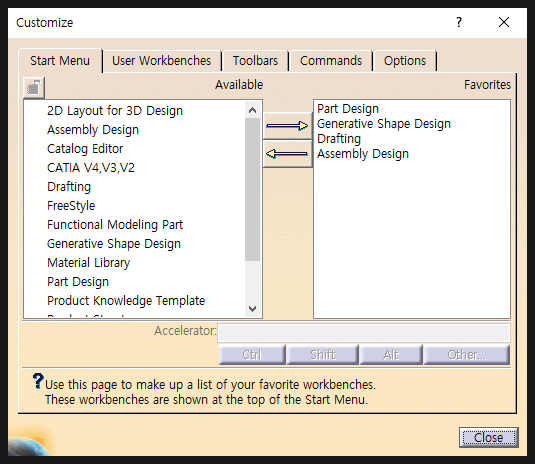Open the User Workbenches tab
535x464 pixels.
pos(161,61)
